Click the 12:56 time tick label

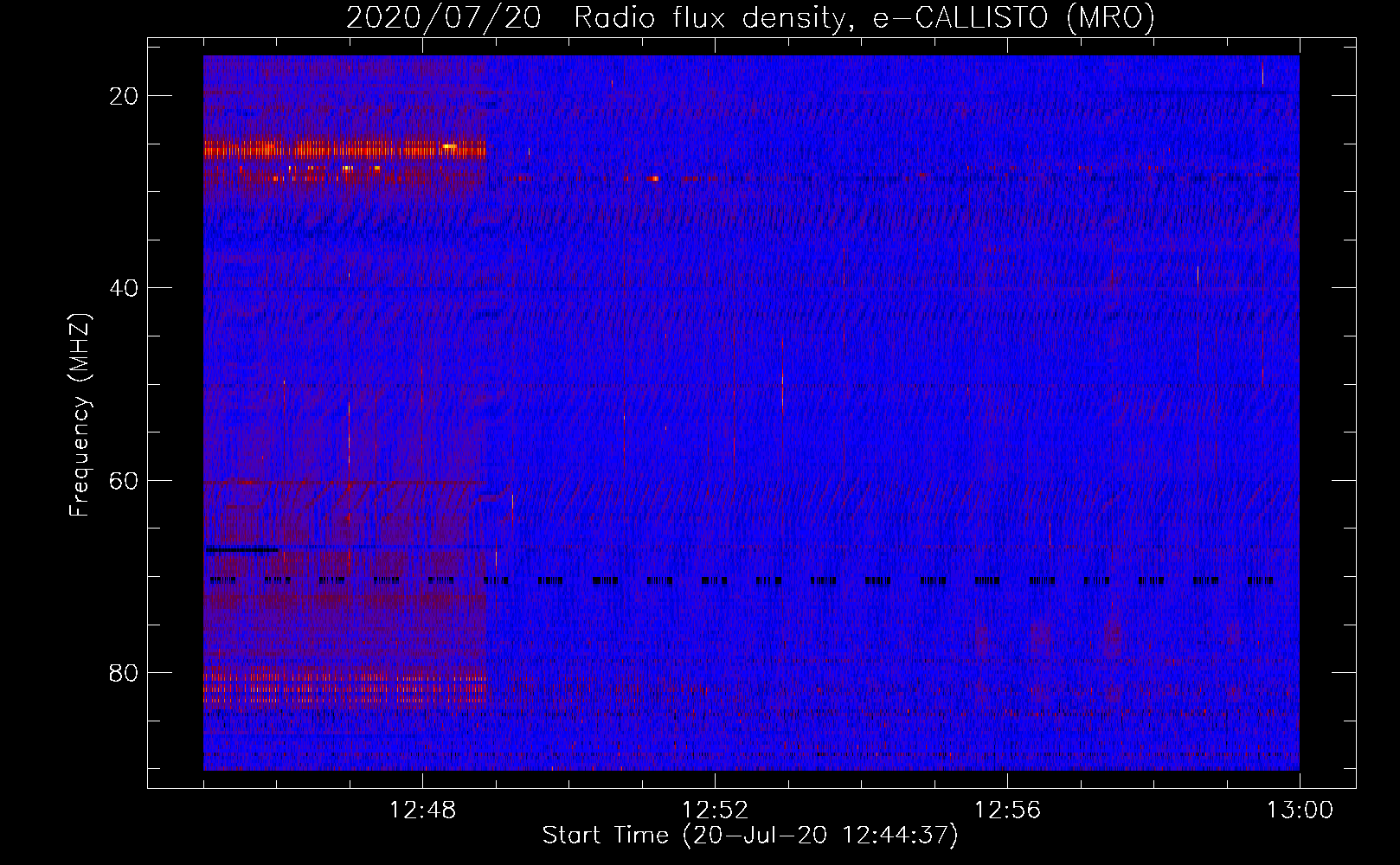(x=1007, y=811)
